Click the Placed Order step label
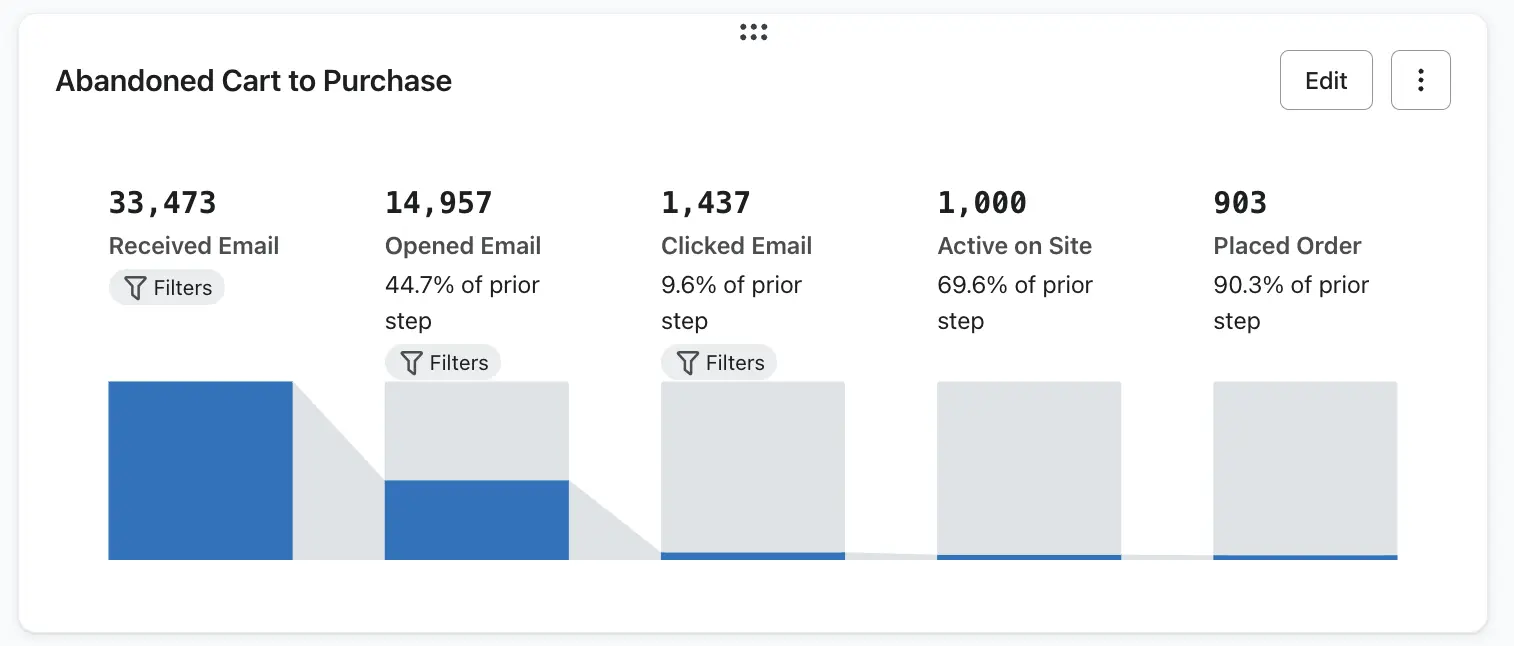 (1287, 246)
